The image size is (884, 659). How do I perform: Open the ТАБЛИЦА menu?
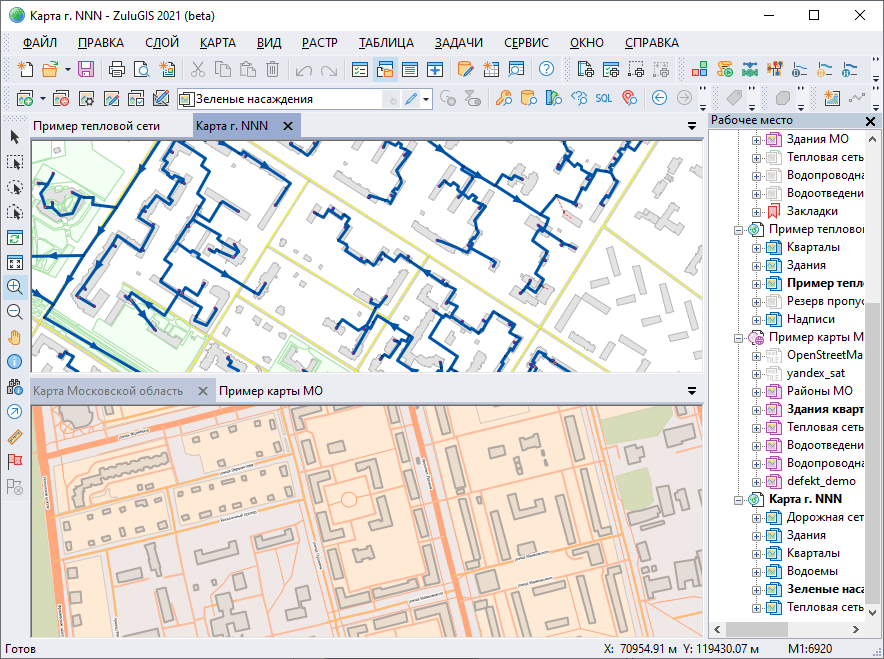point(385,43)
